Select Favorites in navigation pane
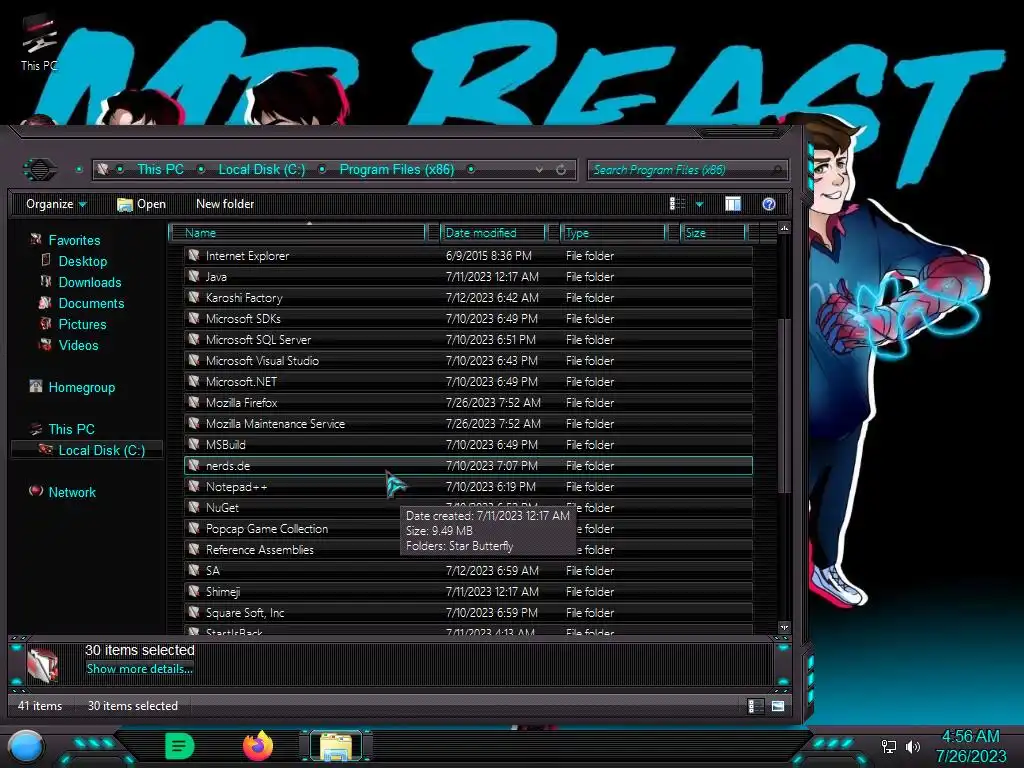Image resolution: width=1024 pixels, height=768 pixels. (74, 240)
